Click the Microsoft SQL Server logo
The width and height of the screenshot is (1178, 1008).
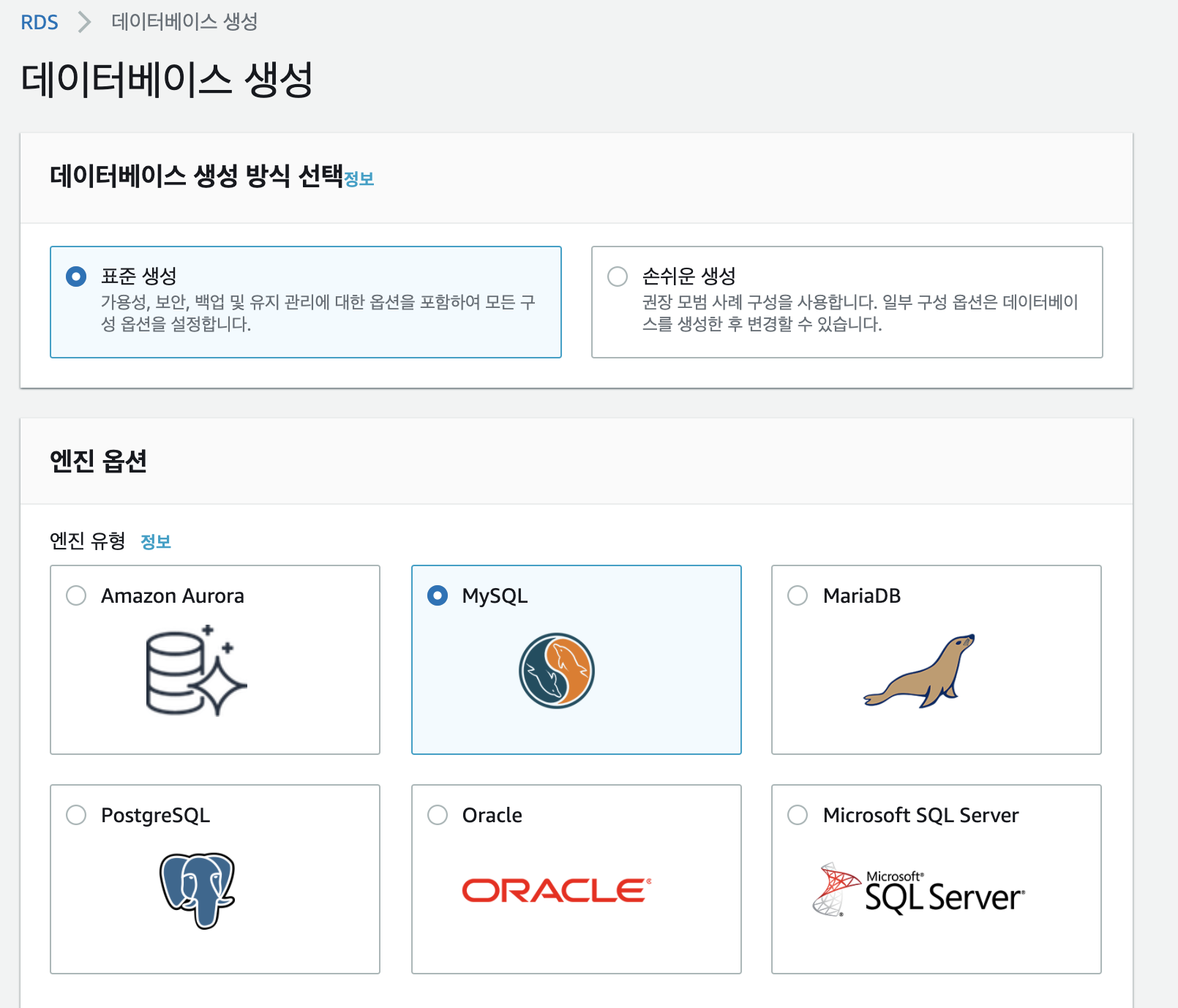tap(919, 890)
